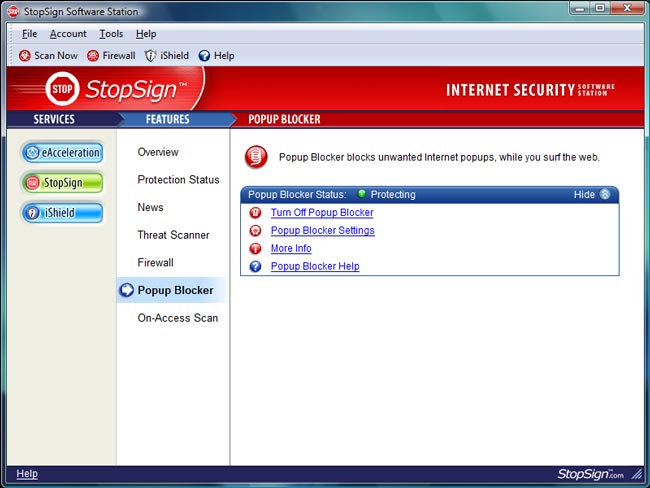This screenshot has width=650, height=488.
Task: Click the Firewall toolbar label
Action: [x=119, y=56]
